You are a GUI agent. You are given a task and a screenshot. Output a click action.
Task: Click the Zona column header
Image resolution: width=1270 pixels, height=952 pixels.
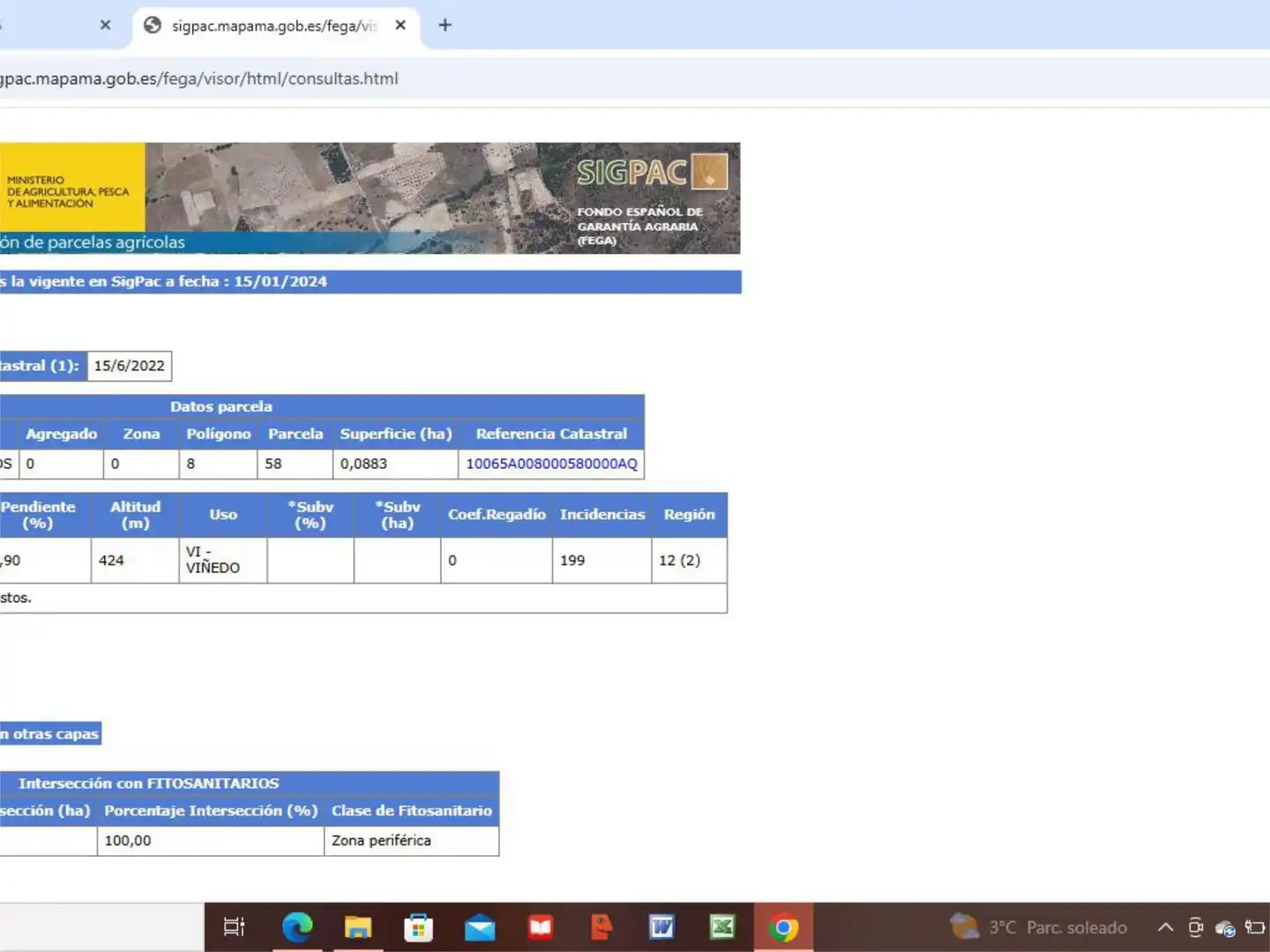(141, 434)
